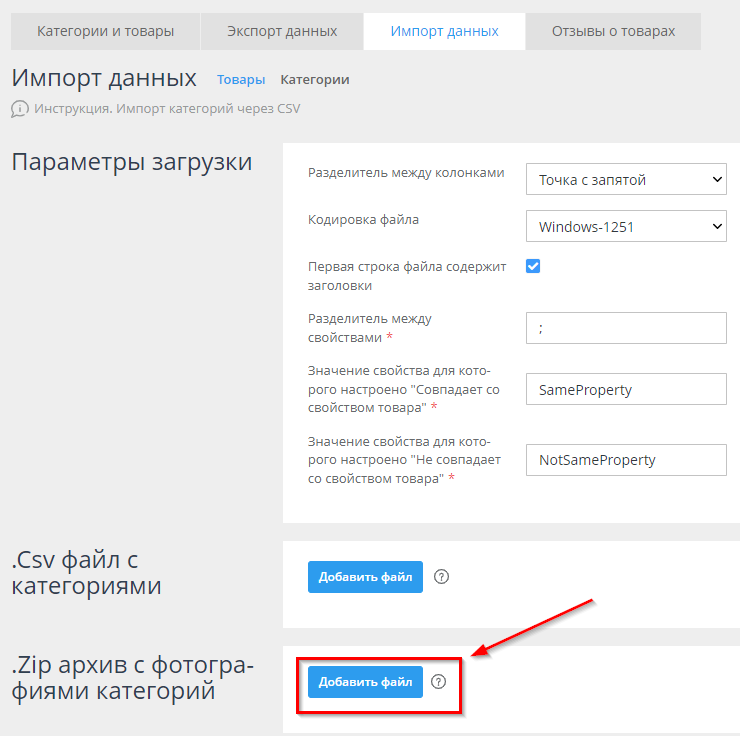Select the 'Импорт данных' tab
This screenshot has height=736, width=740.
click(x=444, y=31)
